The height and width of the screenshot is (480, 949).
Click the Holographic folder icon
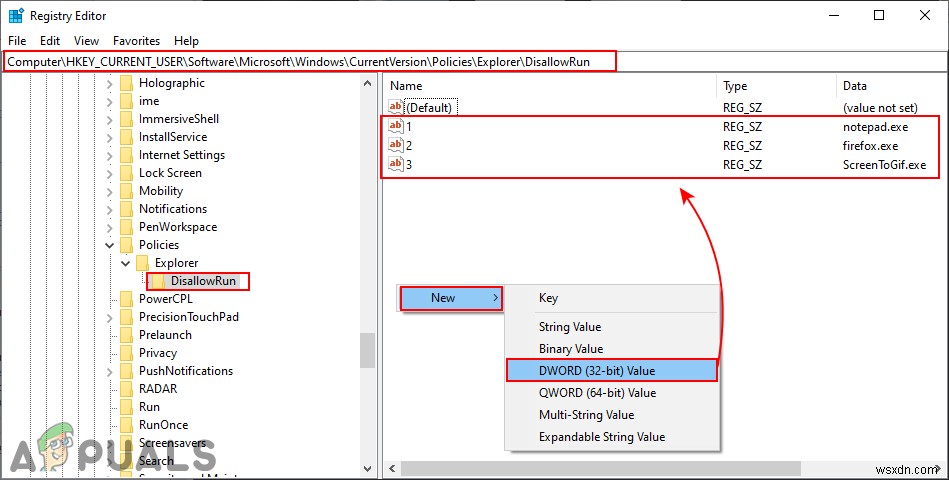coord(126,83)
